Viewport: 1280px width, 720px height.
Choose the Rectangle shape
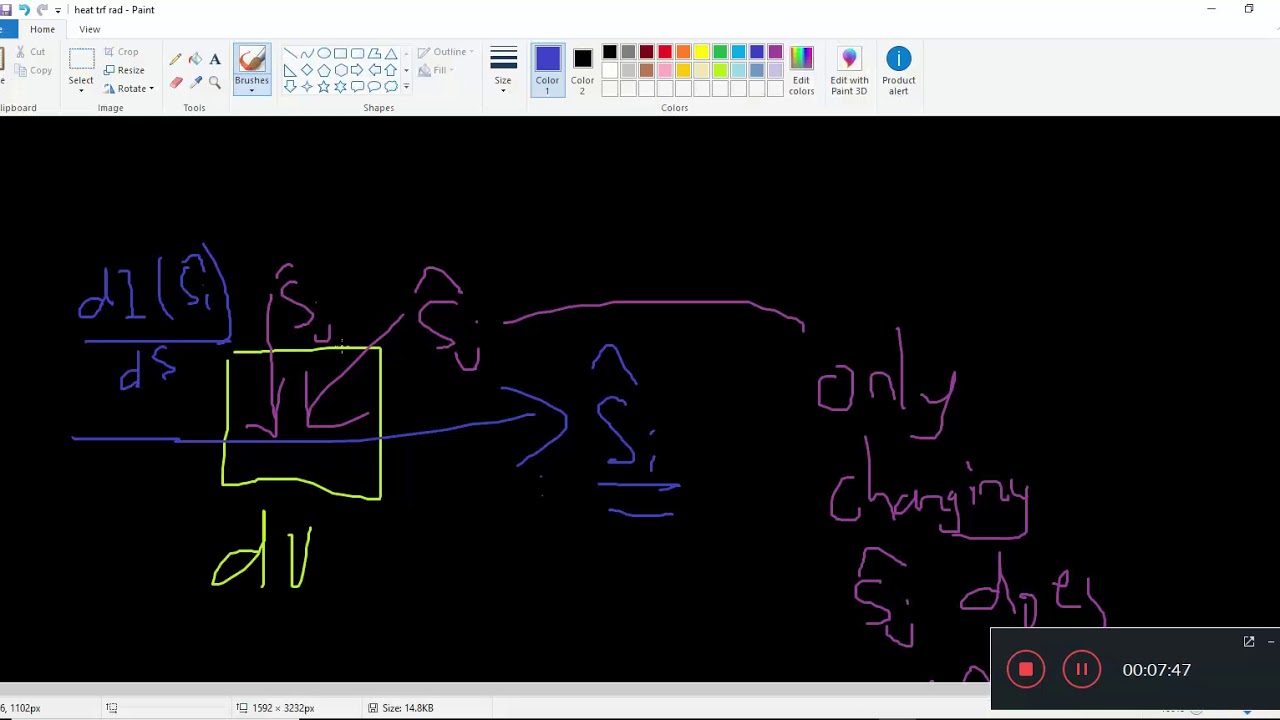[340, 53]
